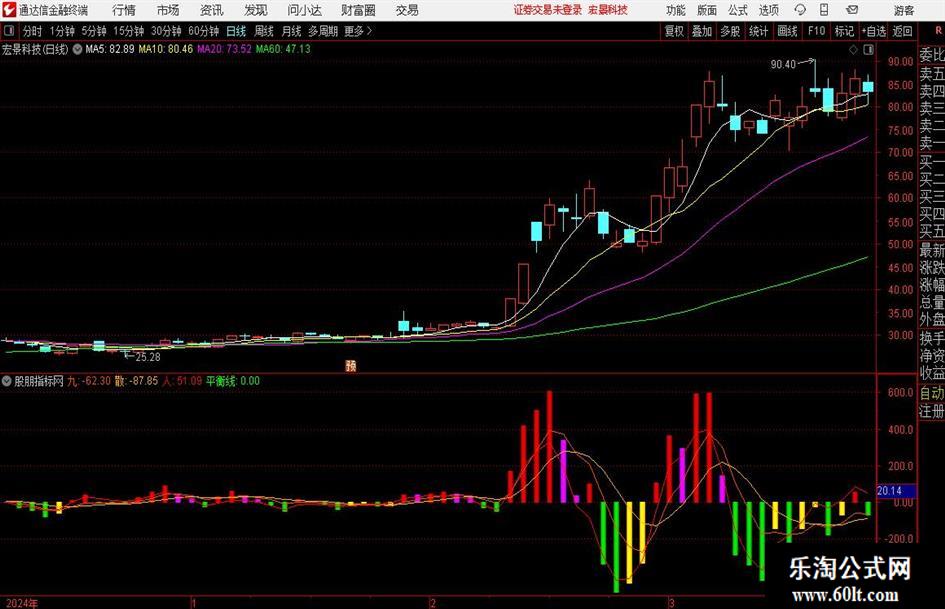Click the 叠加 overlay button
The height and width of the screenshot is (609, 945).
pos(702,31)
